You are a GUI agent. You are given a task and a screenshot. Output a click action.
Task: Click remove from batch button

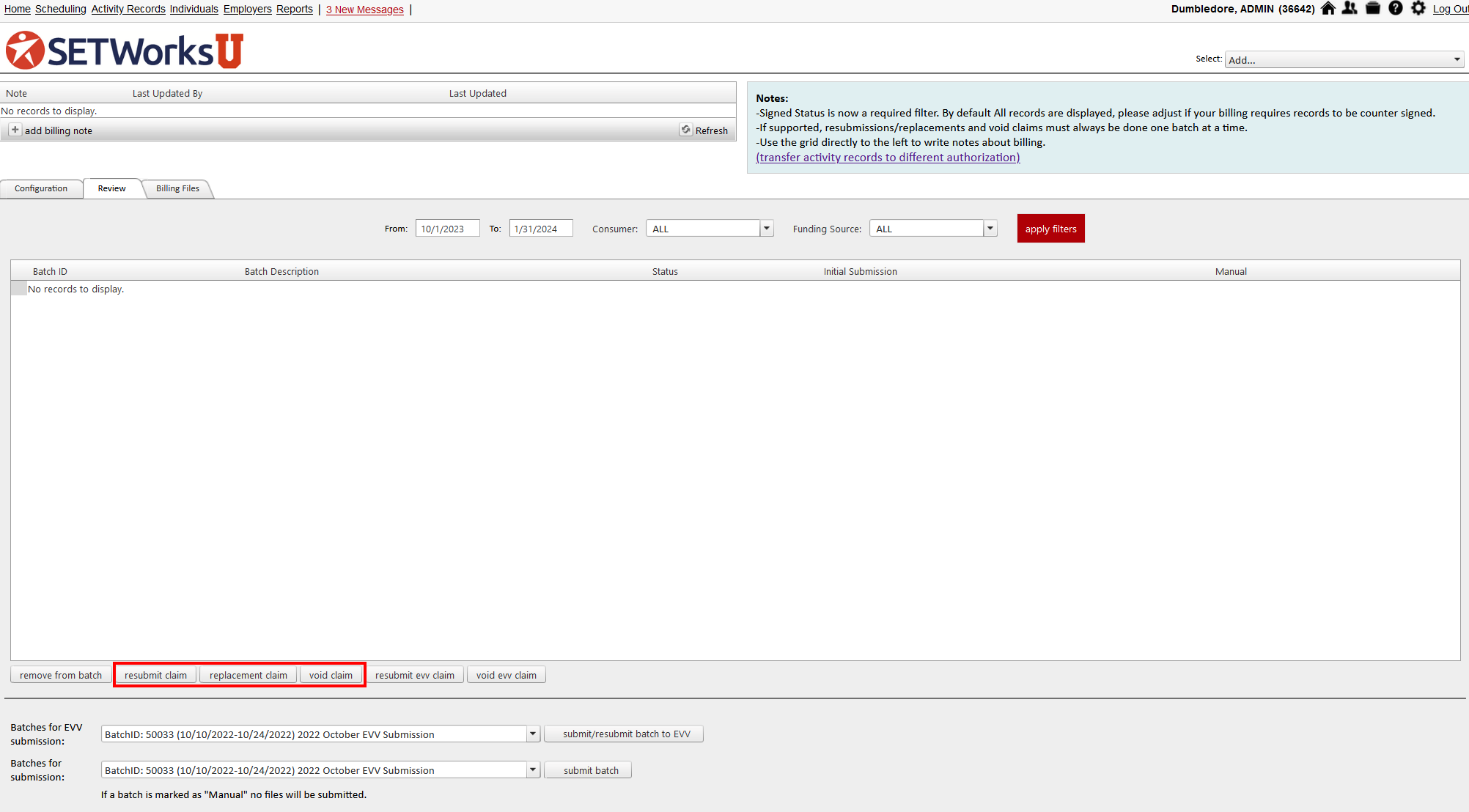[61, 675]
